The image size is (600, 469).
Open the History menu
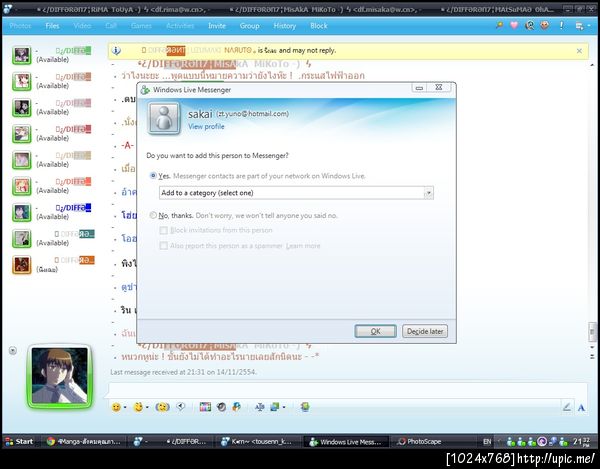coord(285,26)
